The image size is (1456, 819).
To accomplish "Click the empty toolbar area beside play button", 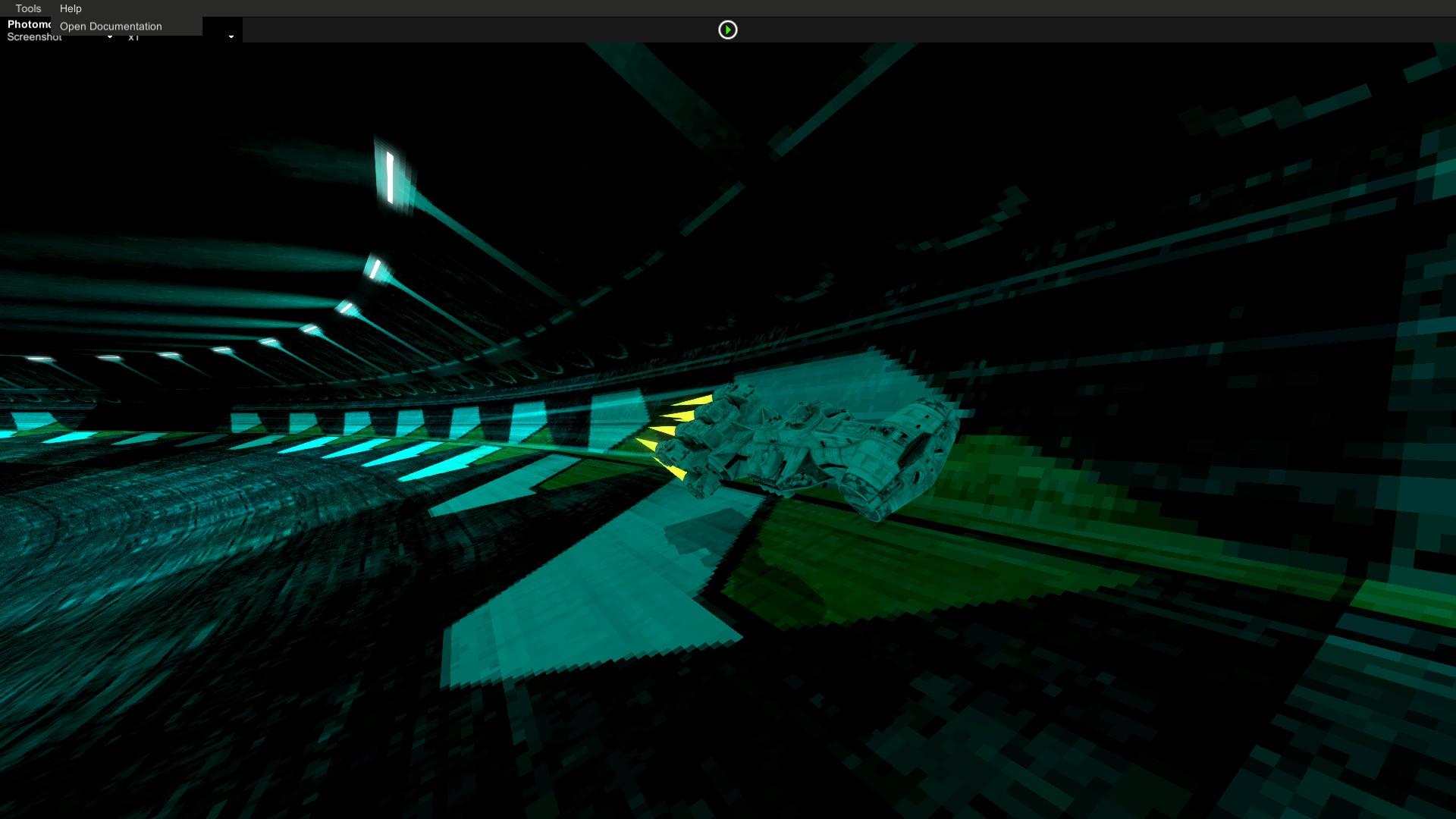I will click(1062, 30).
